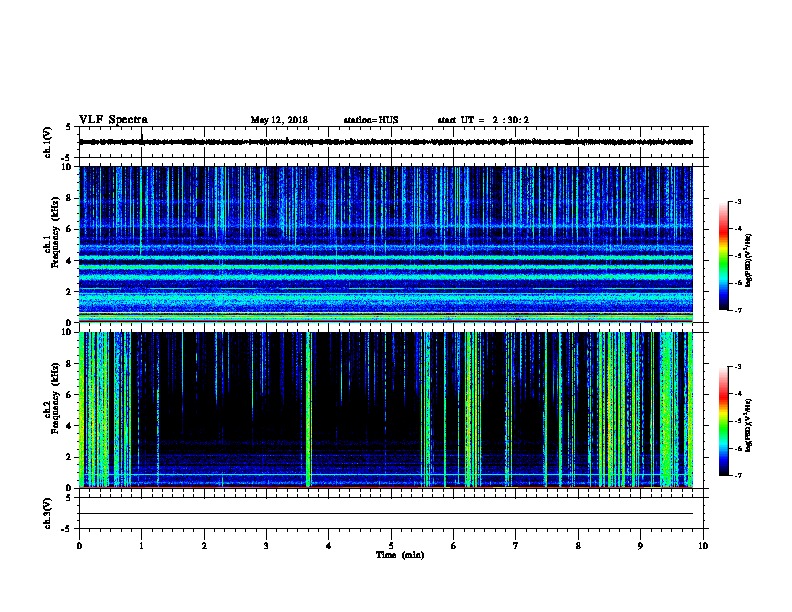Screen dimensions: 792x612
Task: Click time axis tick label '6'
Action: (454, 546)
